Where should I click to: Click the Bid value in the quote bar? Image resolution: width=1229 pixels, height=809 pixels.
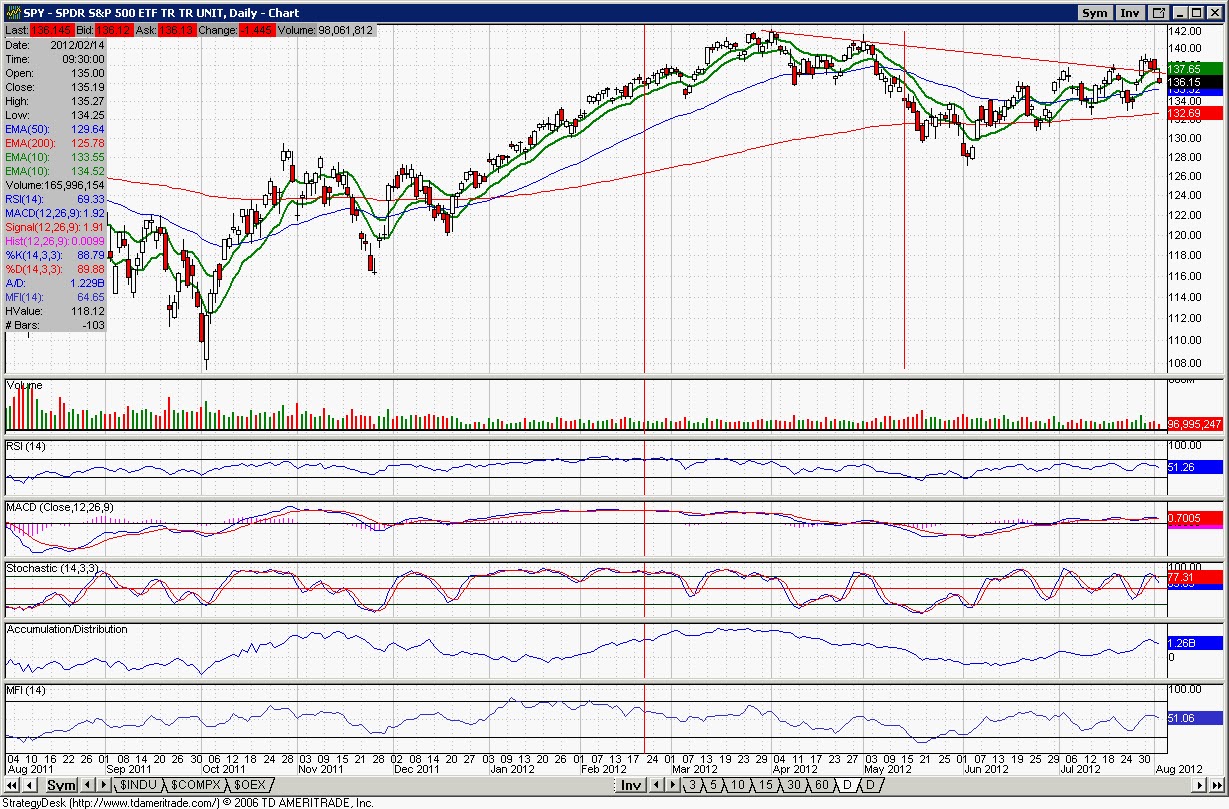pos(115,31)
